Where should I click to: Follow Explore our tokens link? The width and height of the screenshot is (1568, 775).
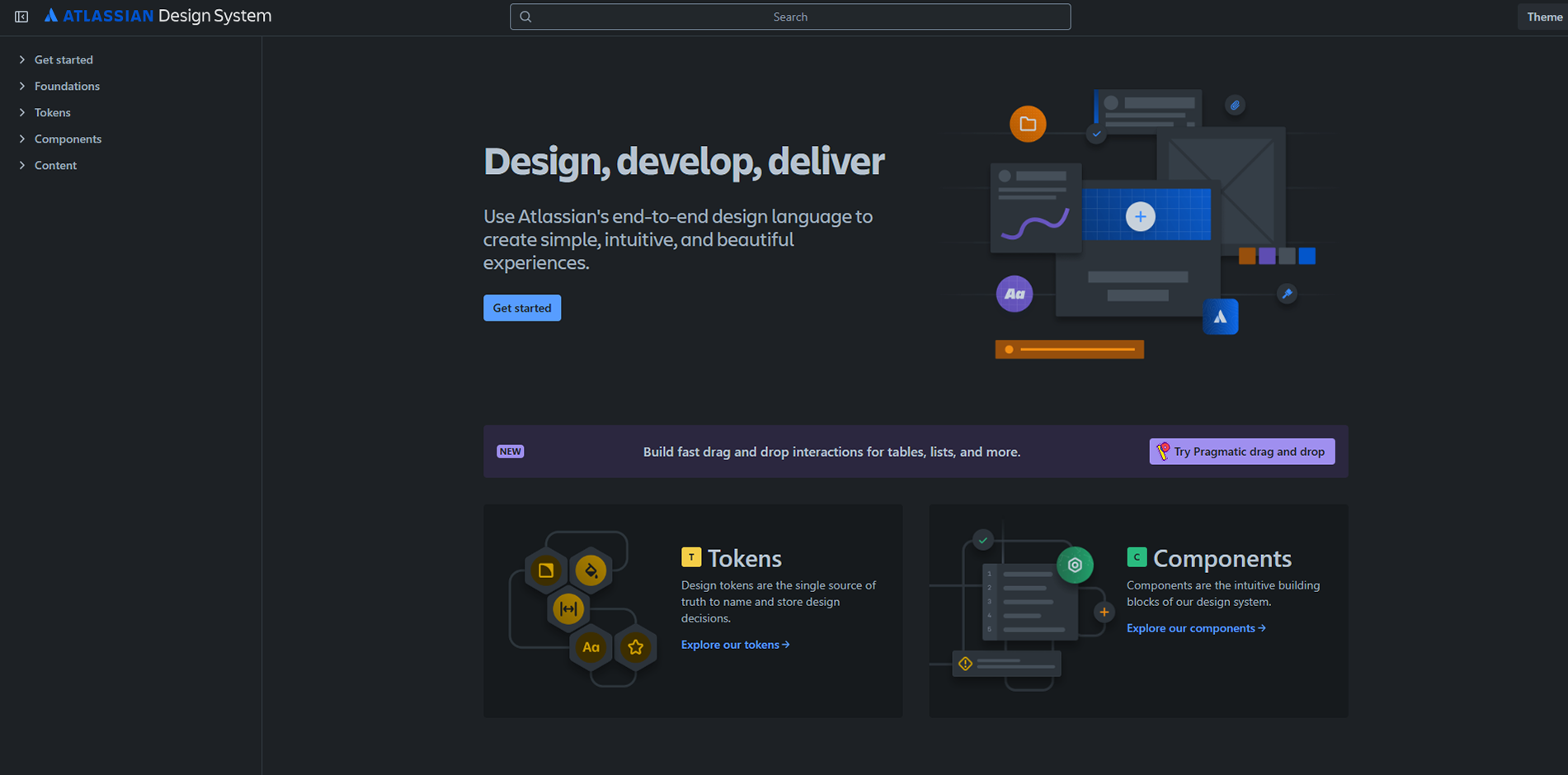click(735, 645)
